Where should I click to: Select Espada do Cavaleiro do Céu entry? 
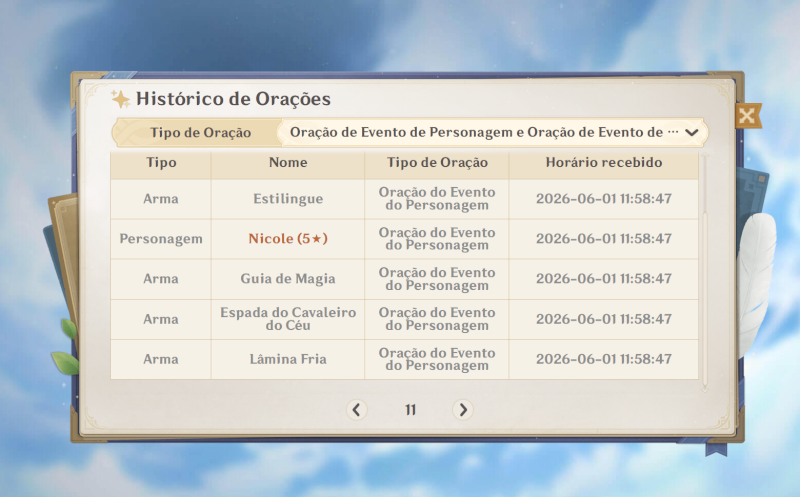coord(288,319)
